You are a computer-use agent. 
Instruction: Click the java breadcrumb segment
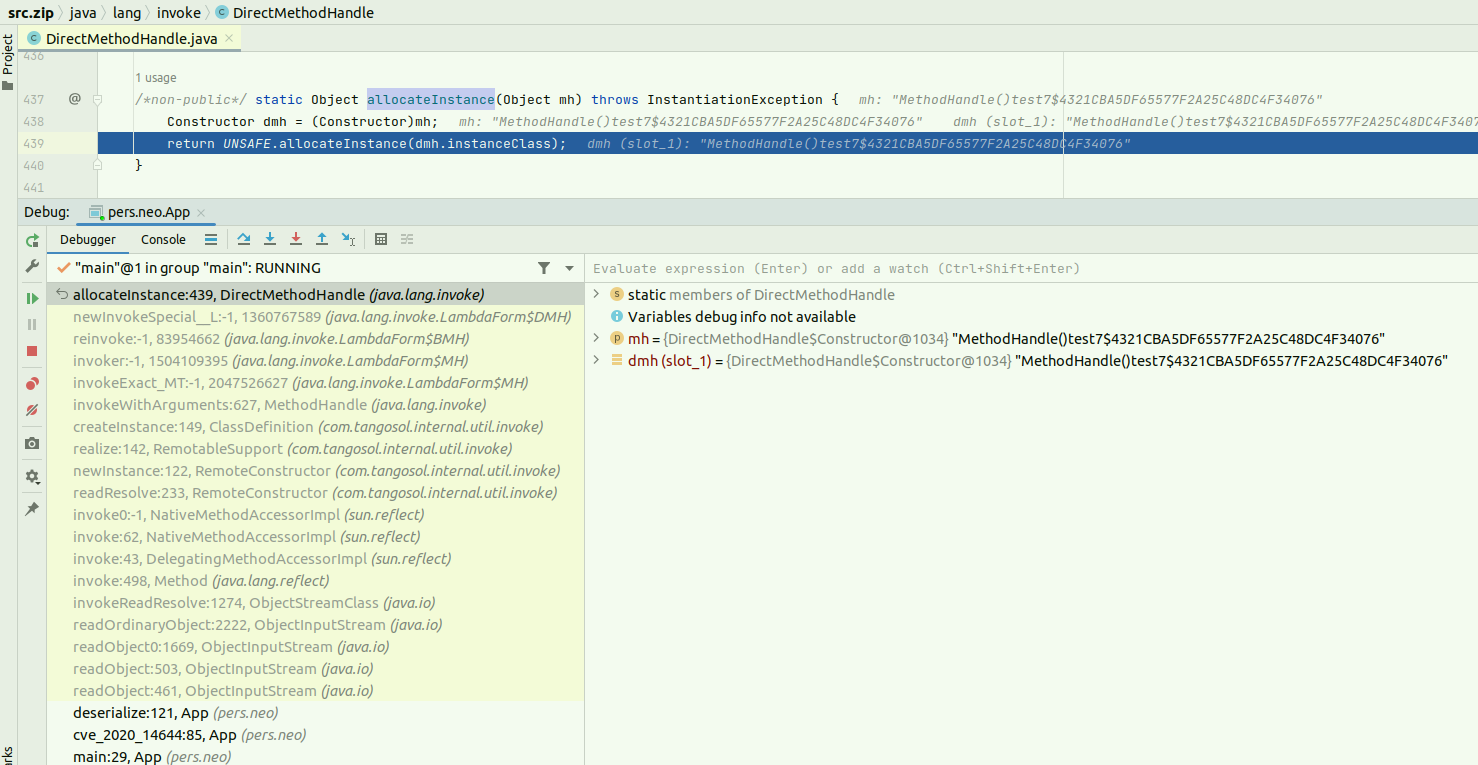pos(83,13)
